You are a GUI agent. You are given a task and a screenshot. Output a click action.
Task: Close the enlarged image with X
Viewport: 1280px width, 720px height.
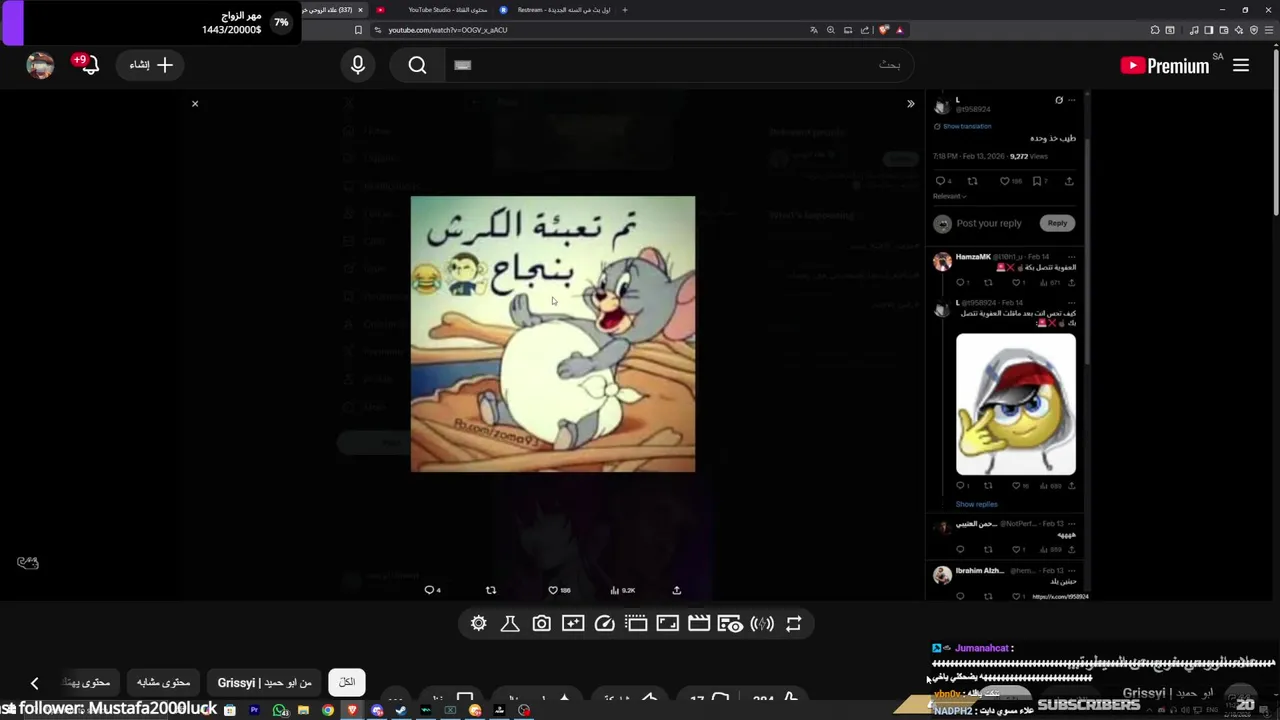[195, 104]
